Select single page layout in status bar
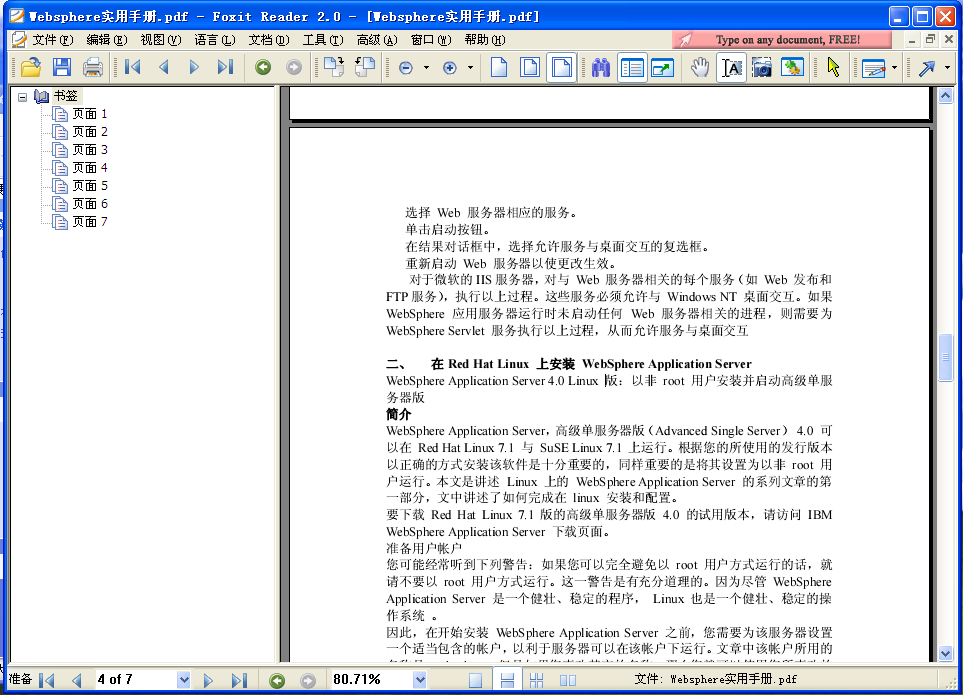The height and width of the screenshot is (695, 963). click(x=475, y=680)
